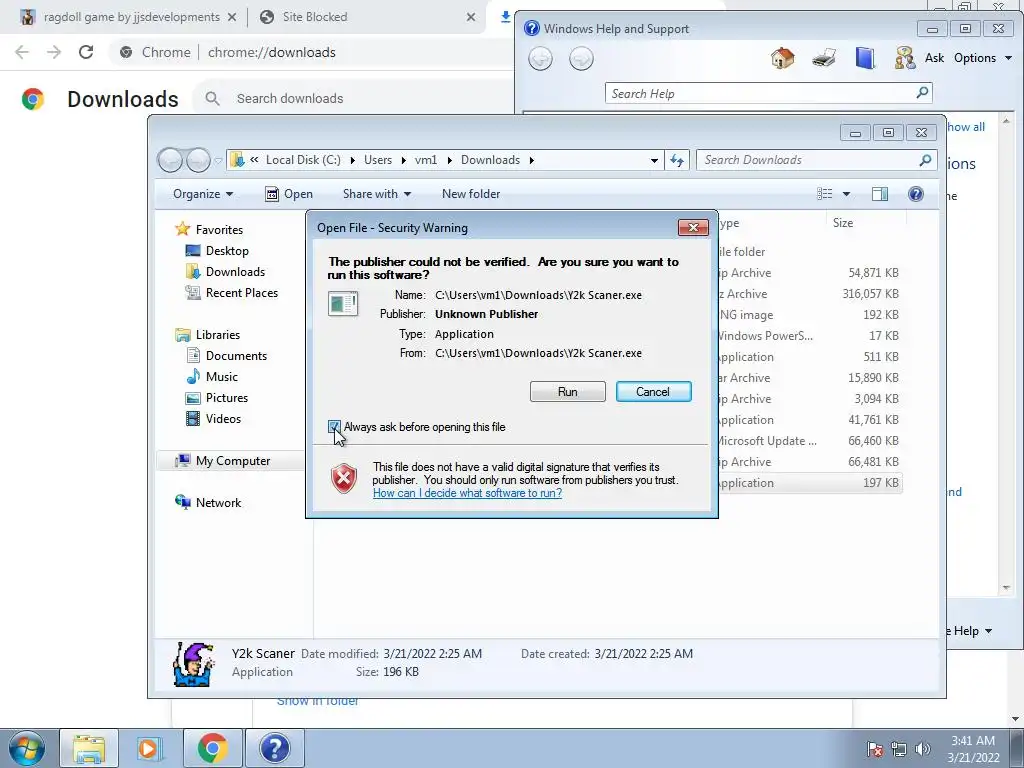Viewport: 1024px width, 768px height.
Task: Cancel the Open File security warning
Action: tap(653, 392)
